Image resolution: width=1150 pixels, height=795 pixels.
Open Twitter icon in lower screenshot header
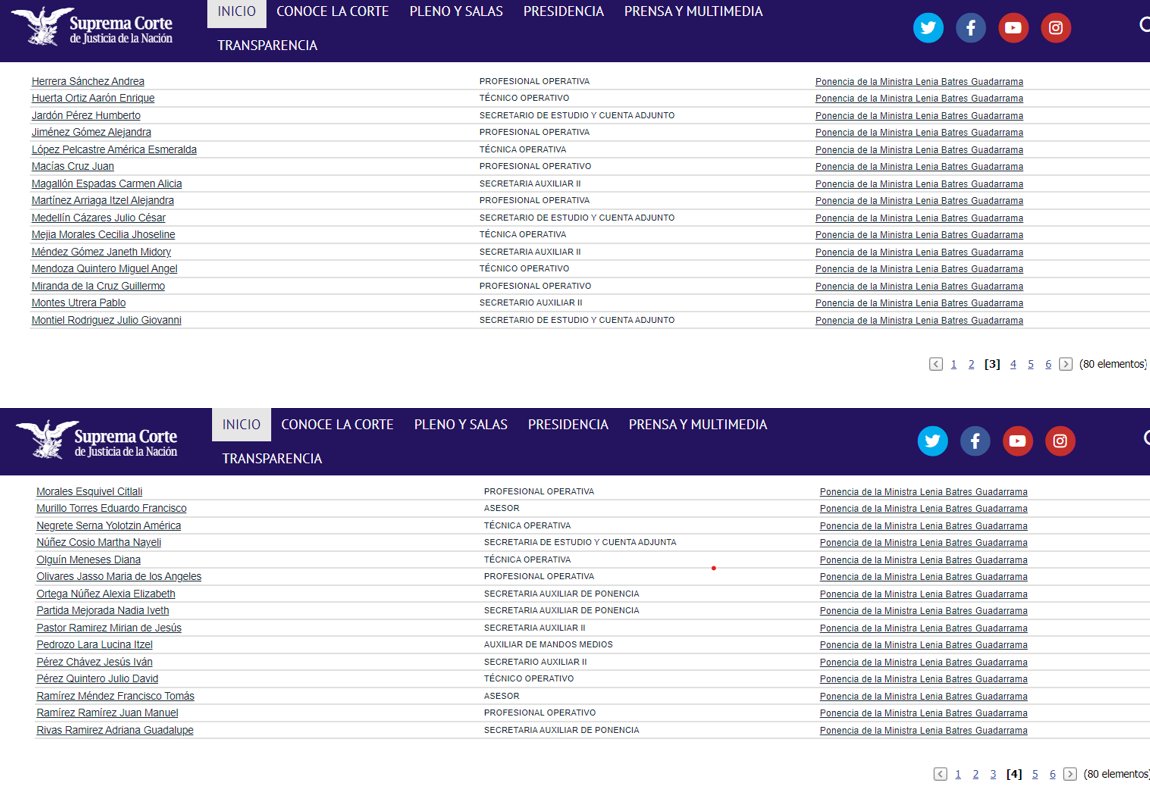point(932,441)
